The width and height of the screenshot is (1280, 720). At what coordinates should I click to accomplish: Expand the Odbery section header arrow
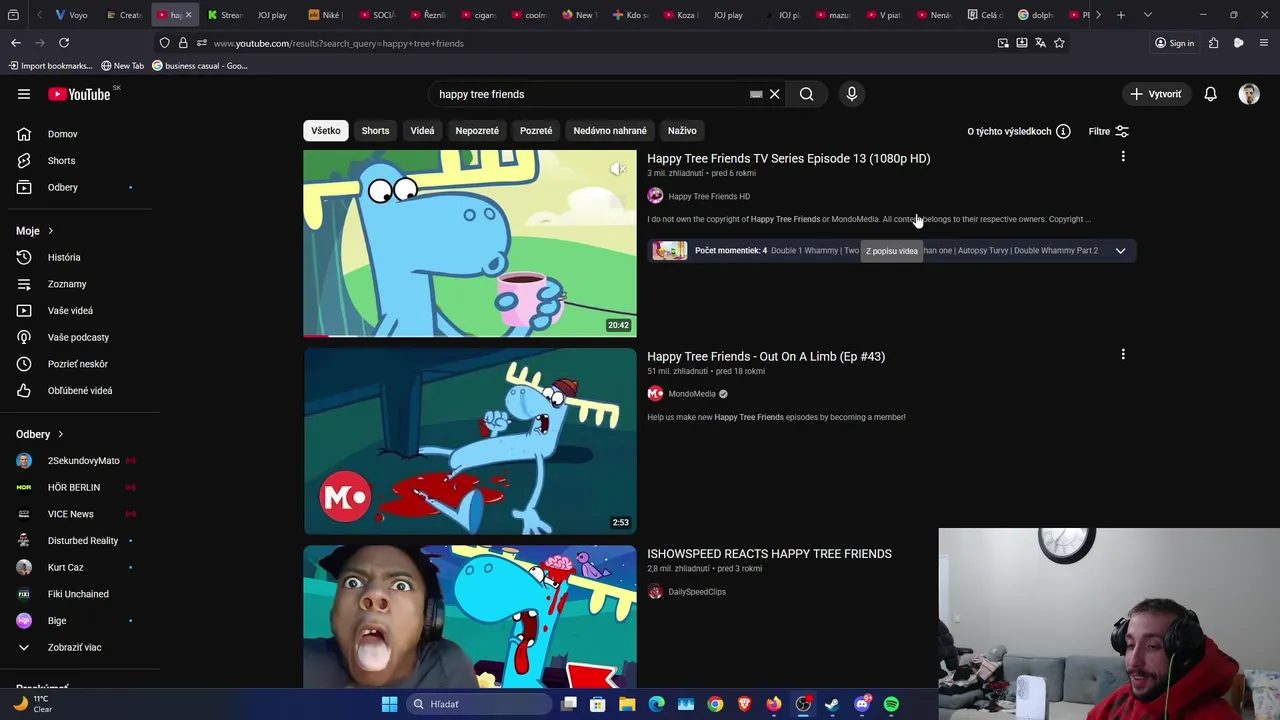pos(60,434)
